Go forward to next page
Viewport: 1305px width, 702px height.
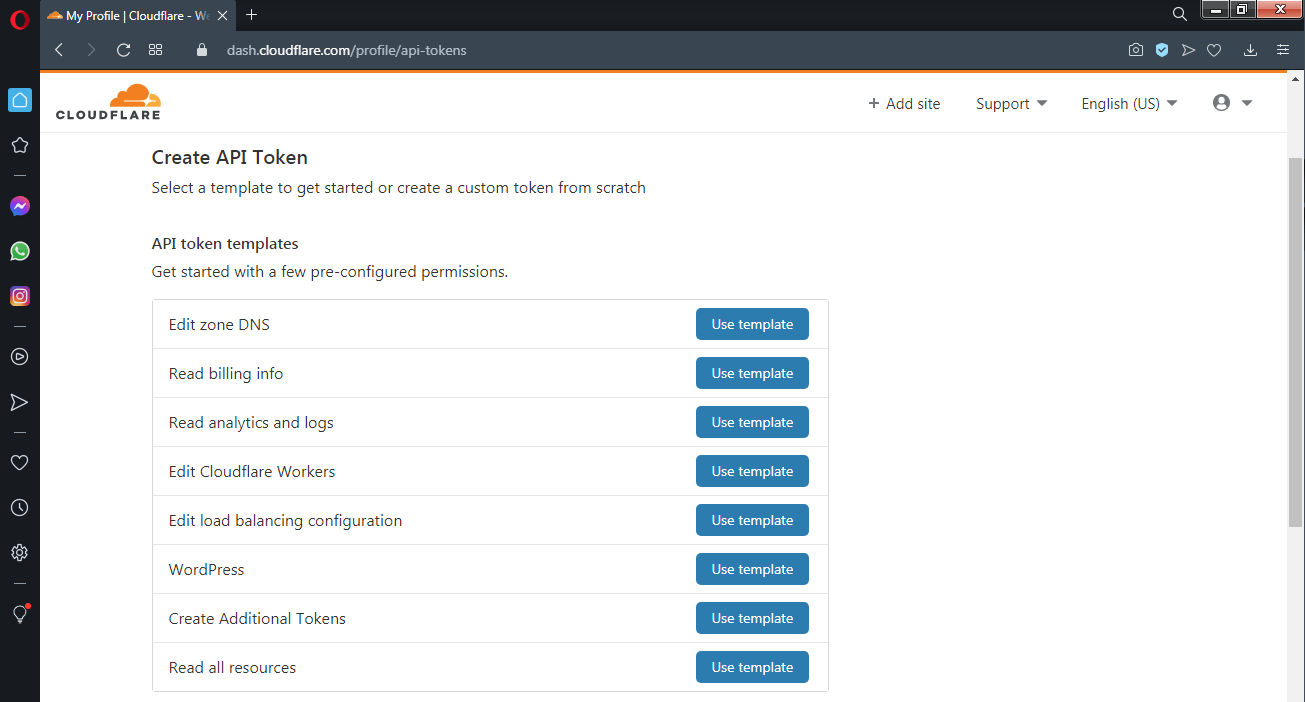(91, 50)
